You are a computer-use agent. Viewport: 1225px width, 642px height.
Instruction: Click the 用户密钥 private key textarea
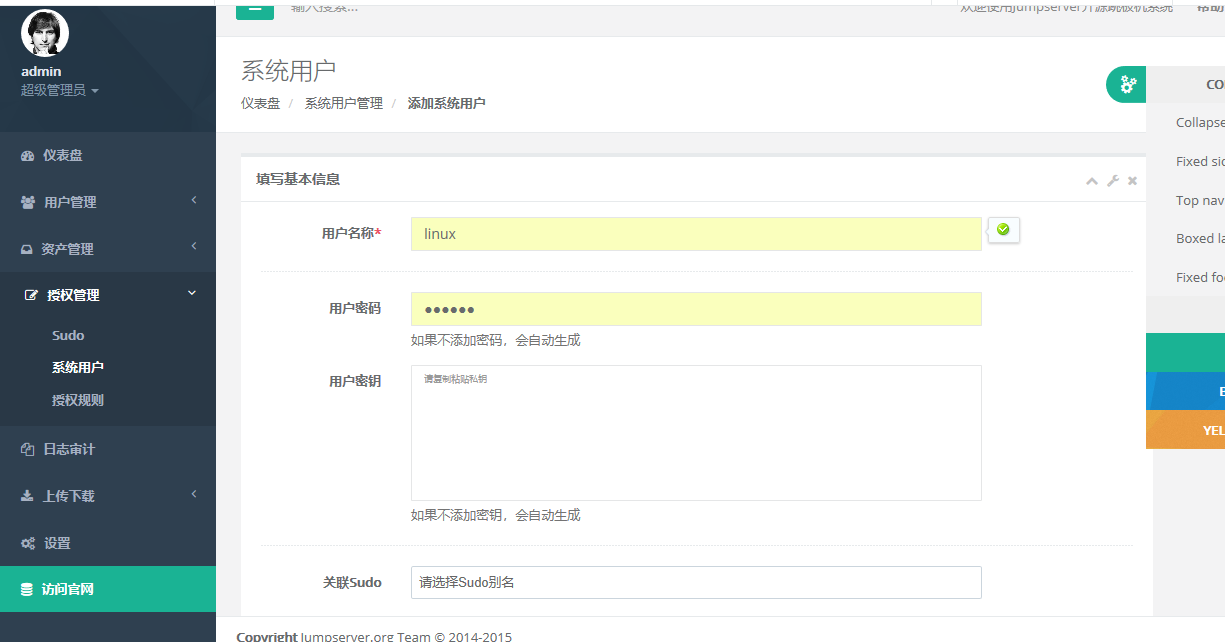coord(696,433)
